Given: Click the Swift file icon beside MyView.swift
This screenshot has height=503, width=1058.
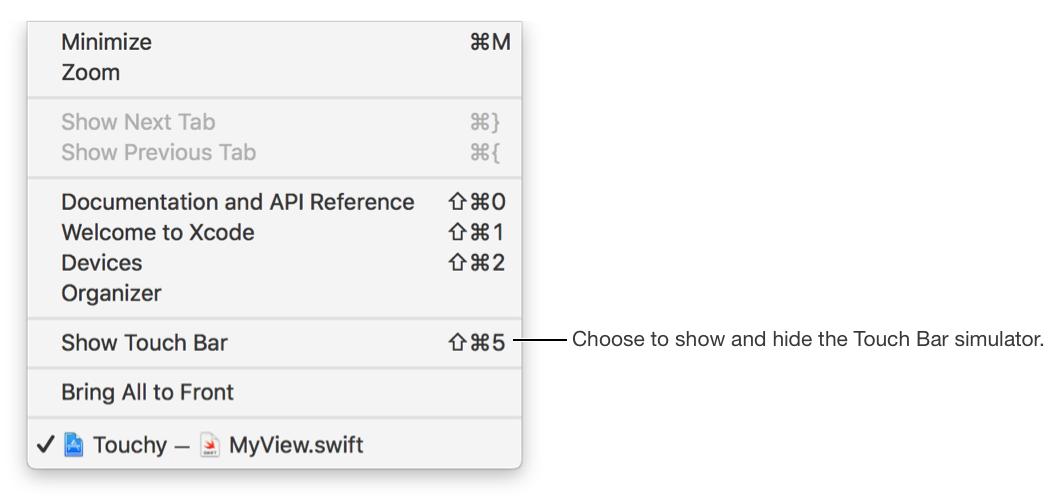Looking at the screenshot, I should tap(209, 445).
